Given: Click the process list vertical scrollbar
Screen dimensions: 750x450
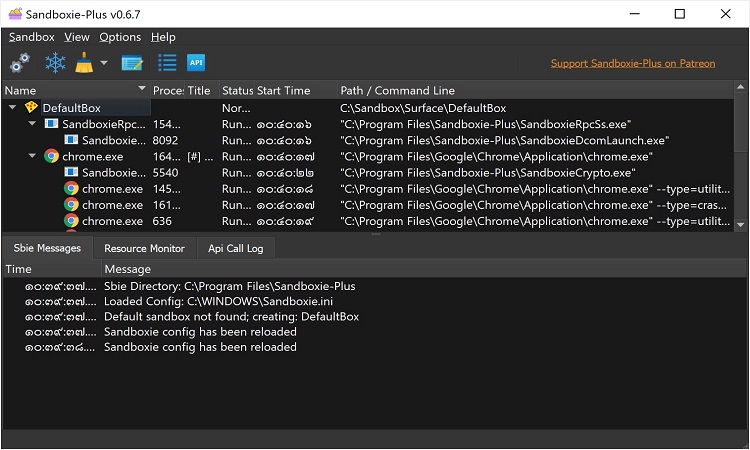Looking at the screenshot, I should click(x=740, y=150).
